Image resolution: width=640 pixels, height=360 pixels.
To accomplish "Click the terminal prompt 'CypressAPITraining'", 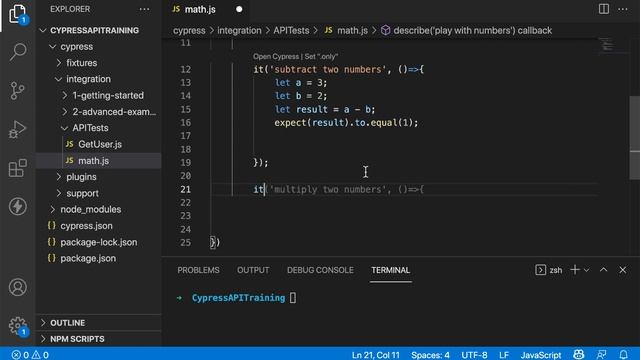I will [x=238, y=298].
